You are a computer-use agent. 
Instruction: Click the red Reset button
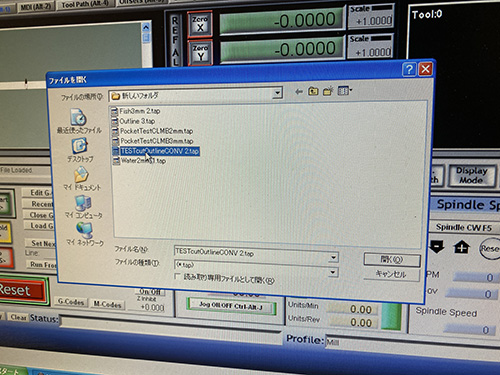click(x=22, y=290)
